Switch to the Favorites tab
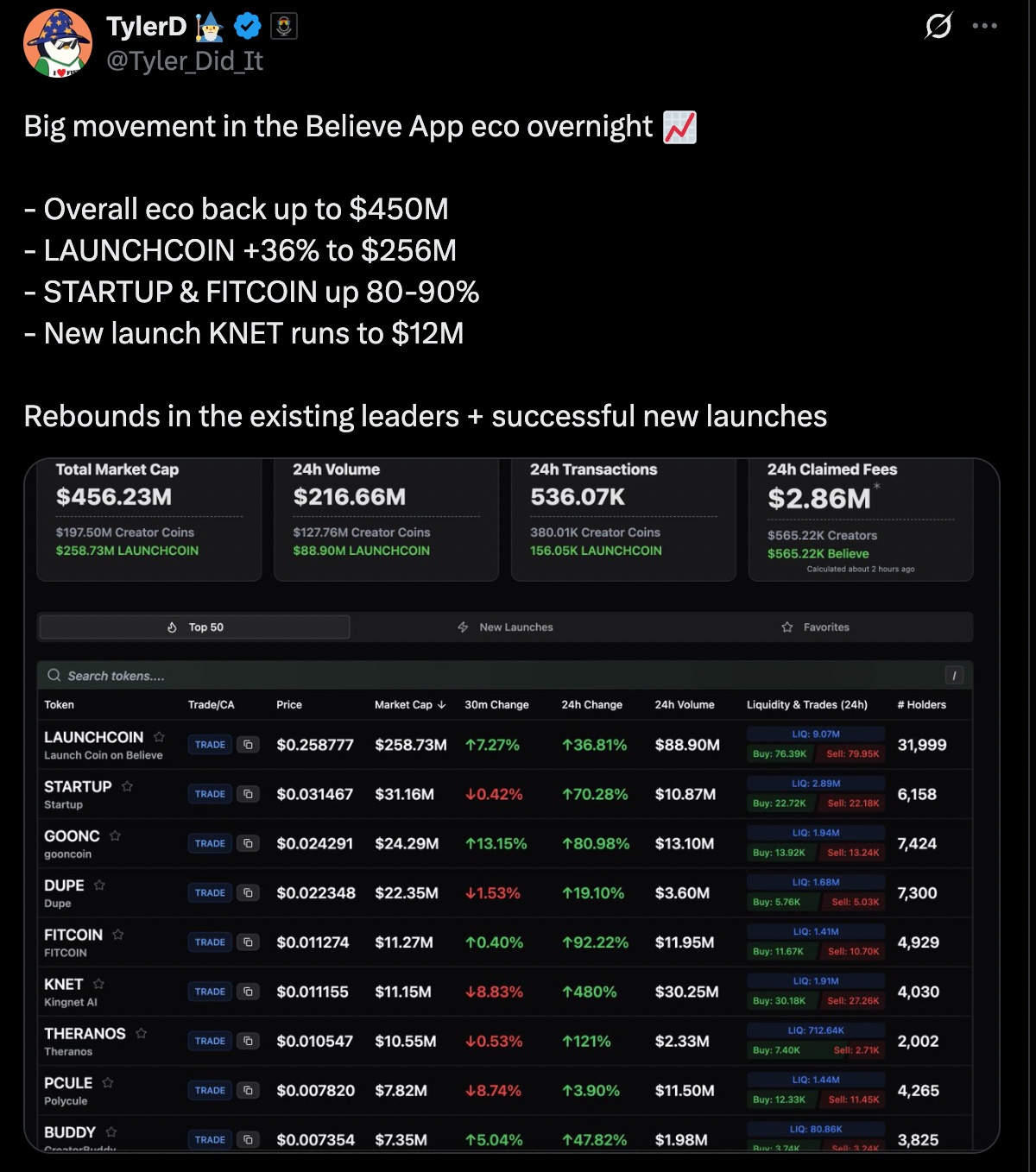Screen dimensions: 1036x1172 [816, 627]
